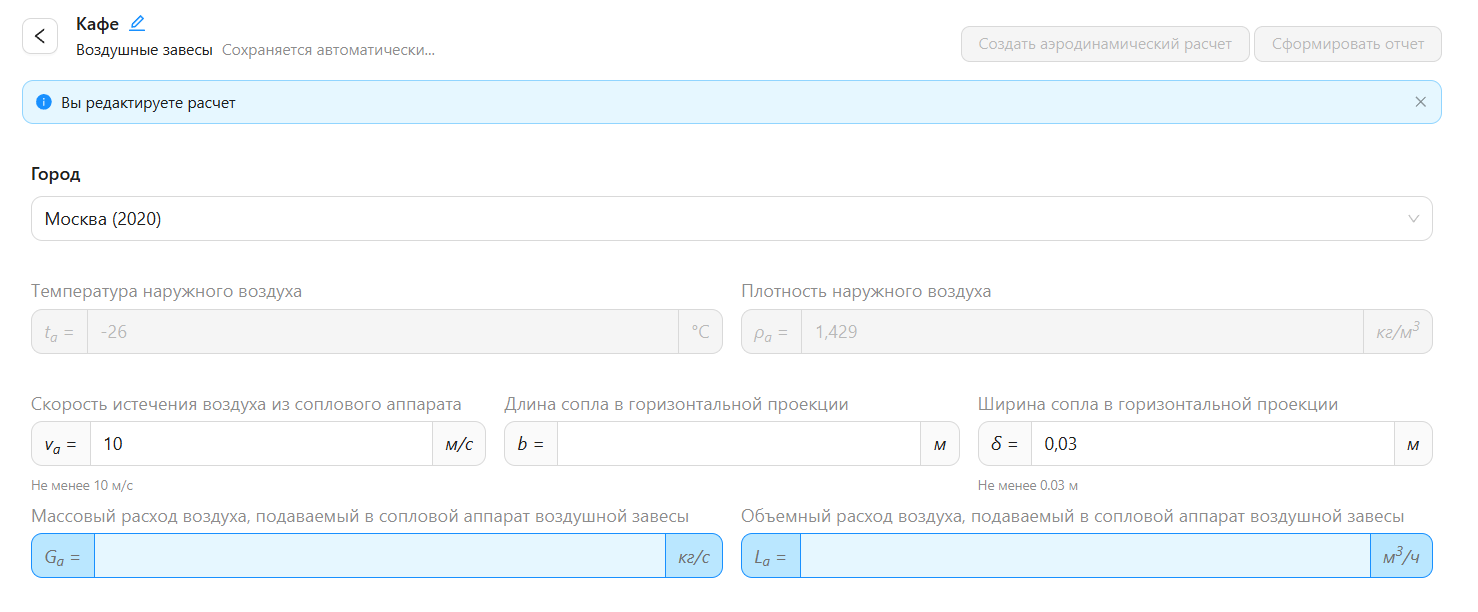The height and width of the screenshot is (612, 1478).
Task: Click 'Сформировать отчет' button
Action: [x=1347, y=44]
